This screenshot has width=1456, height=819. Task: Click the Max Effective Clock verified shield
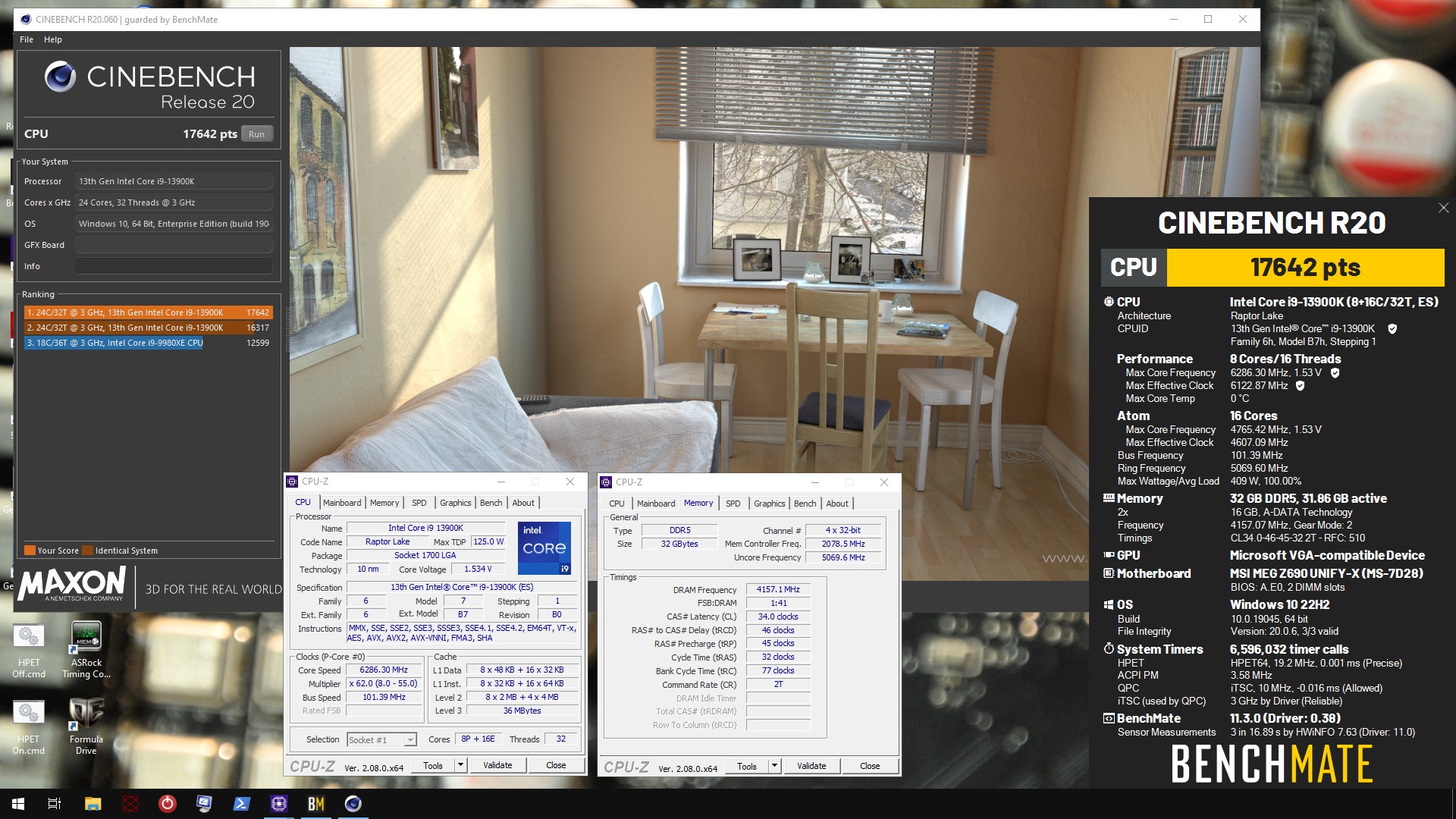[1300, 385]
